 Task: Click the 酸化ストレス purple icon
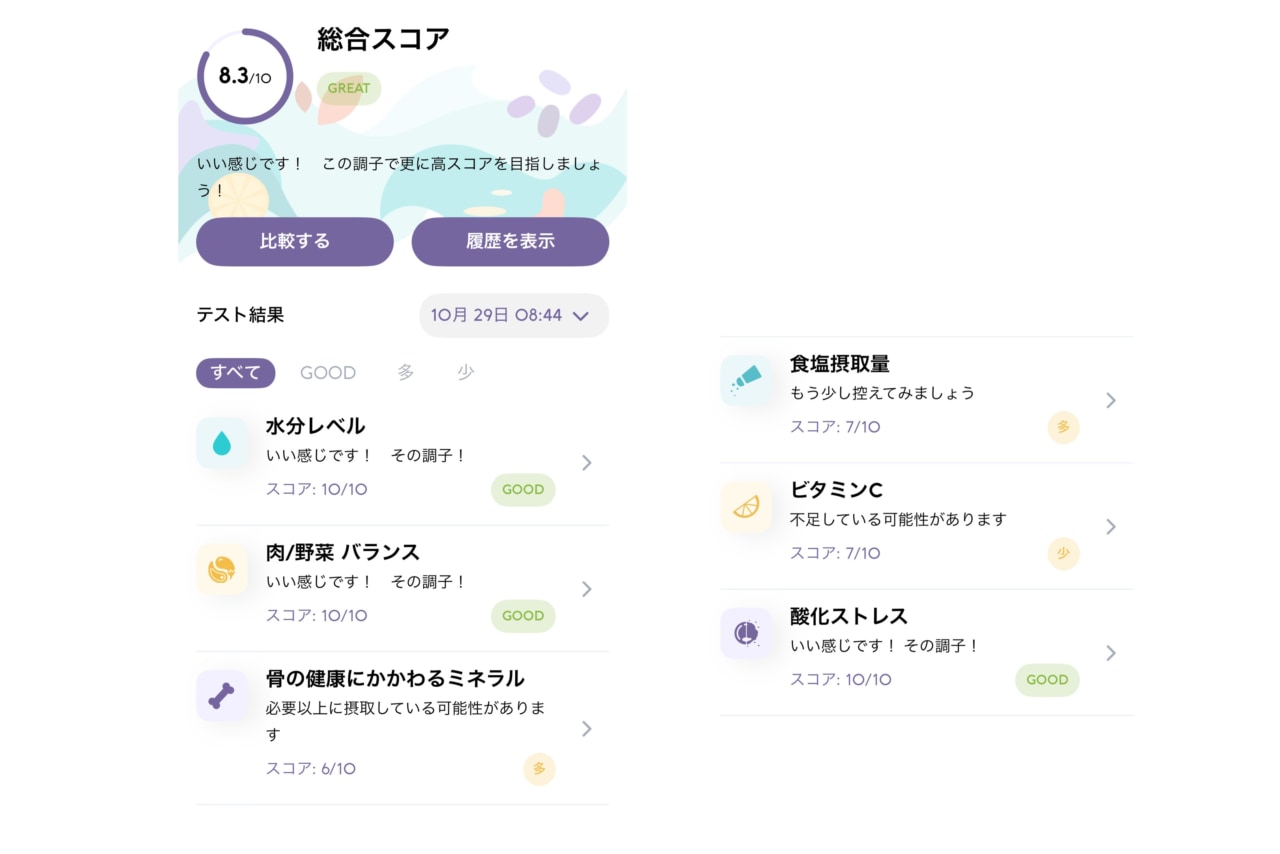[x=746, y=633]
